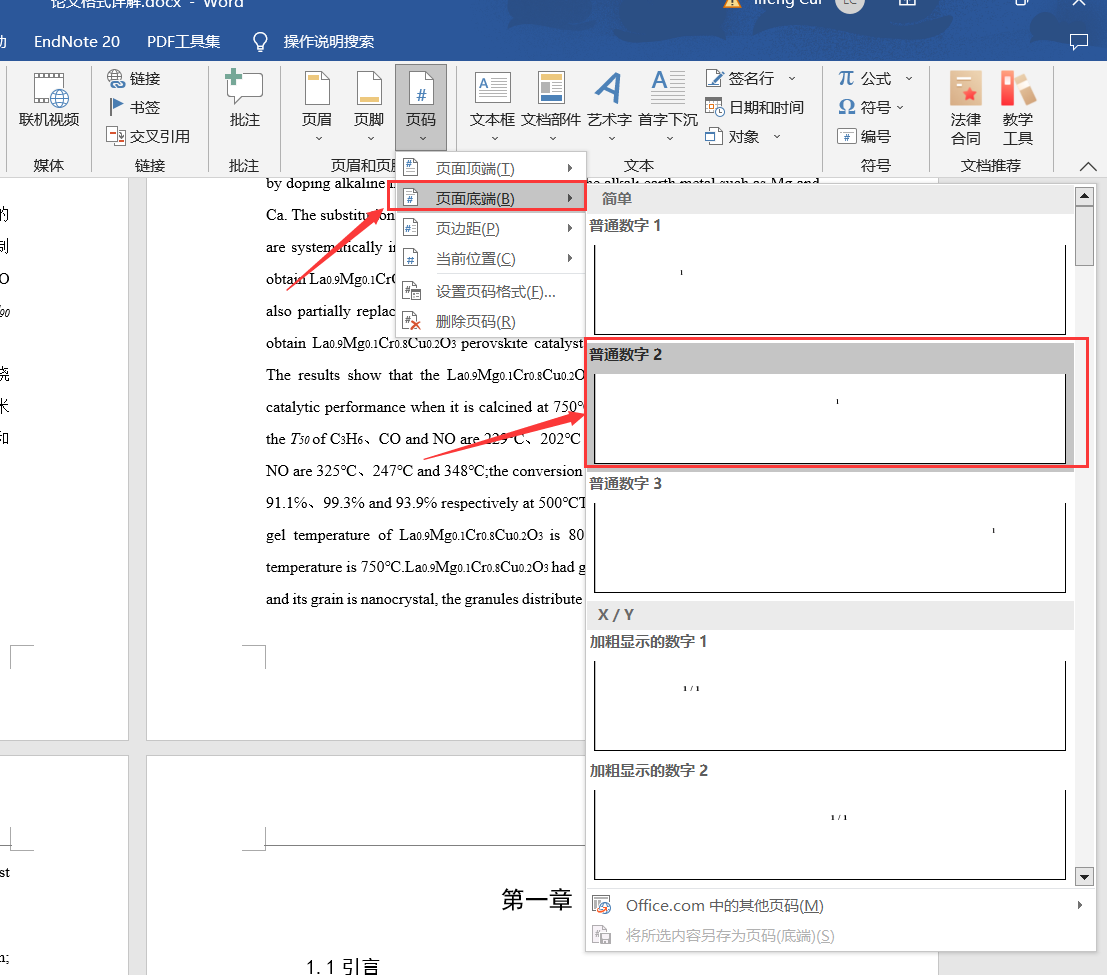Click the gallery scroll-up arrow
The width and height of the screenshot is (1107, 975).
coord(1084,195)
